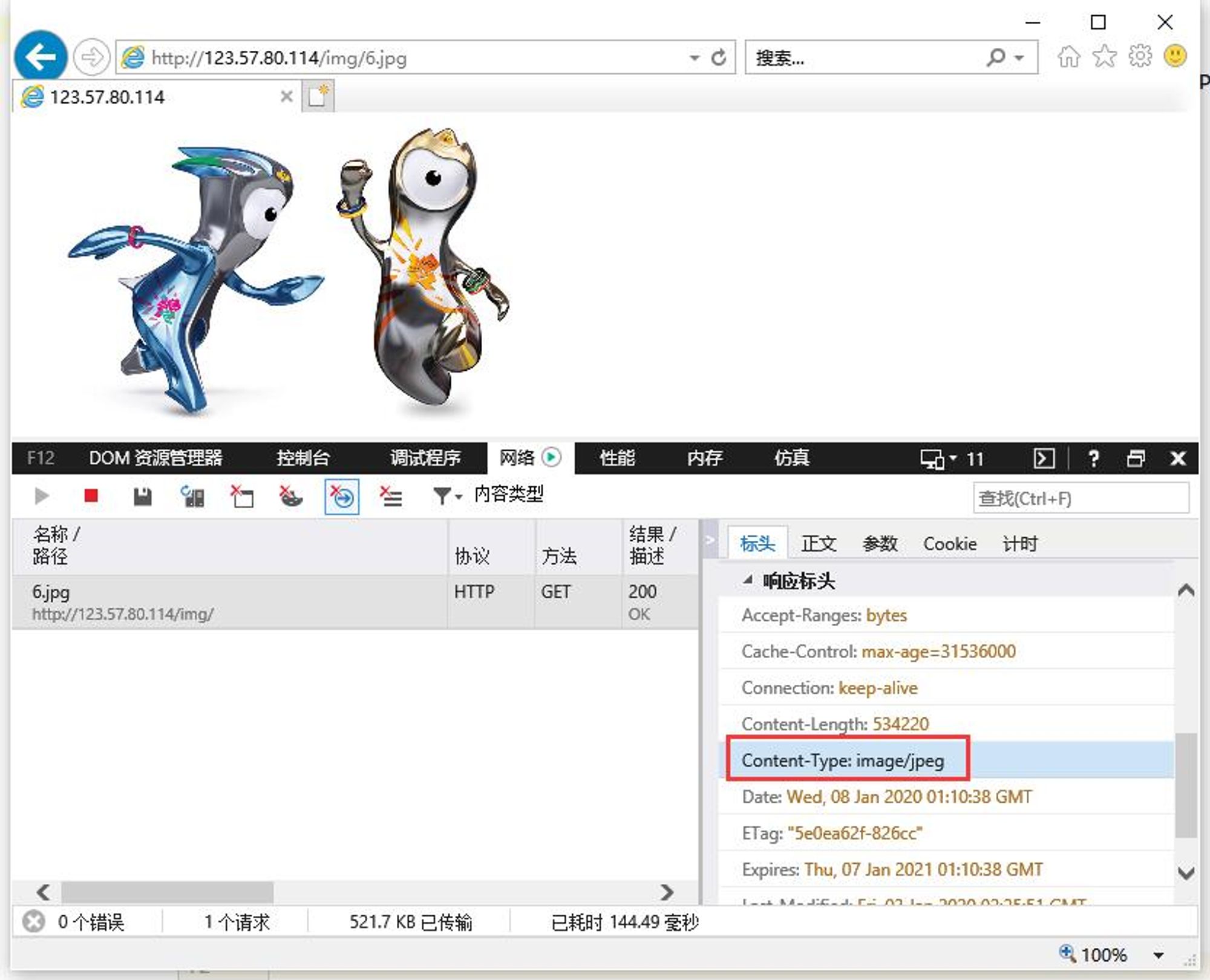
Task: Open the document mode 11 dropdown
Action: tap(952, 459)
